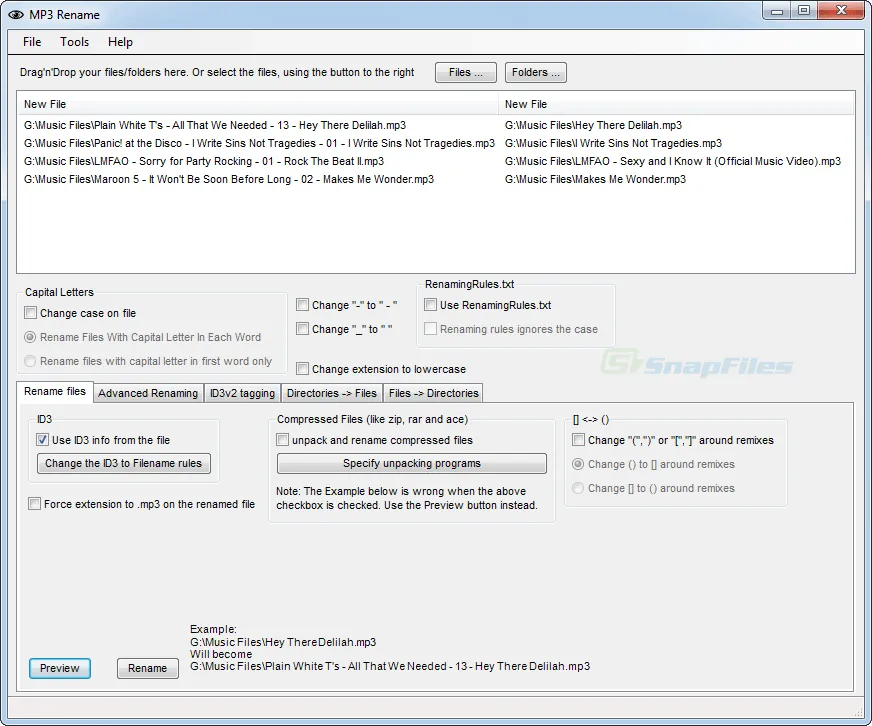Click the Rename button
Screen dimensions: 872x726
[147, 668]
